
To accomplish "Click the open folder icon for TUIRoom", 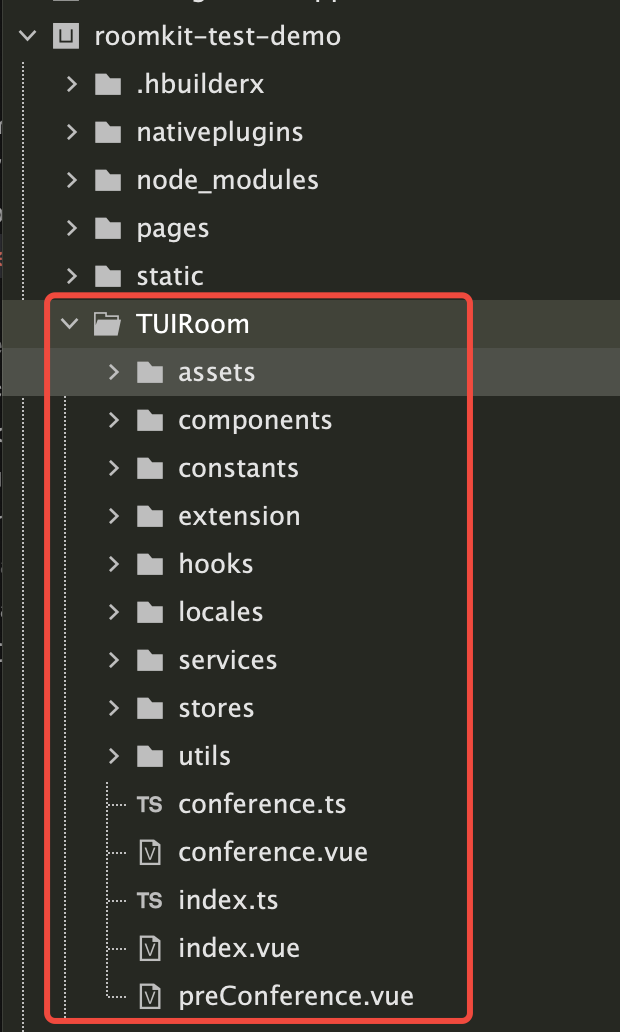I will pos(106,324).
